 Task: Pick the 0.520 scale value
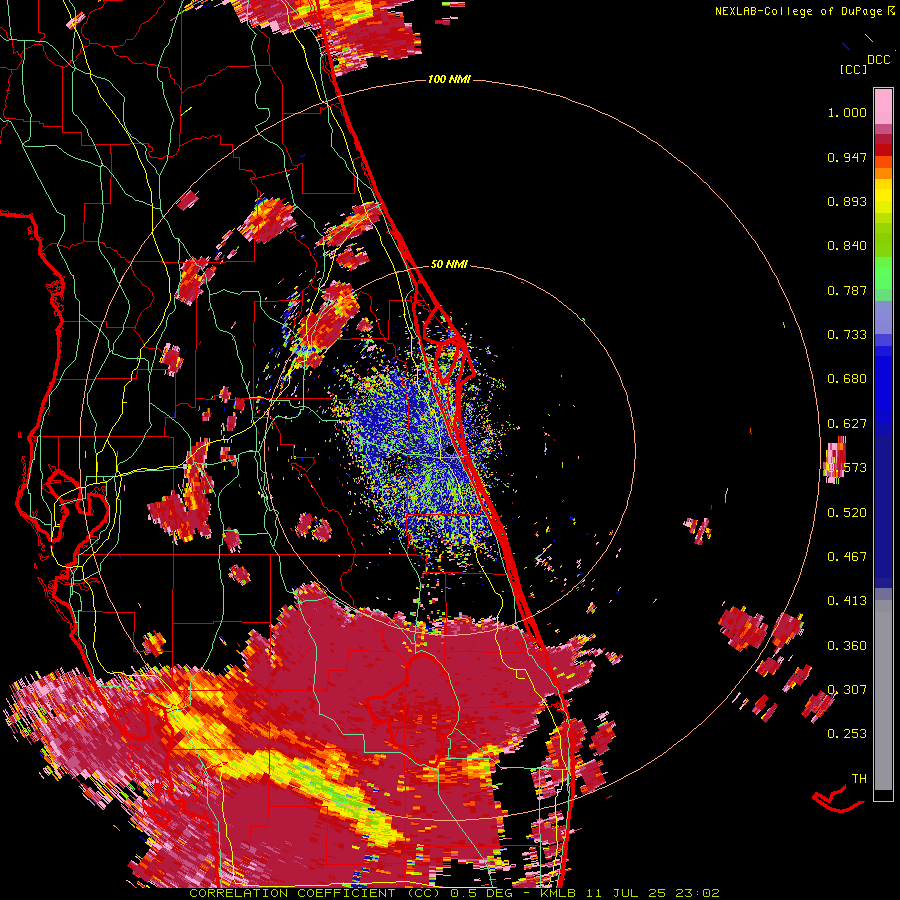847,512
